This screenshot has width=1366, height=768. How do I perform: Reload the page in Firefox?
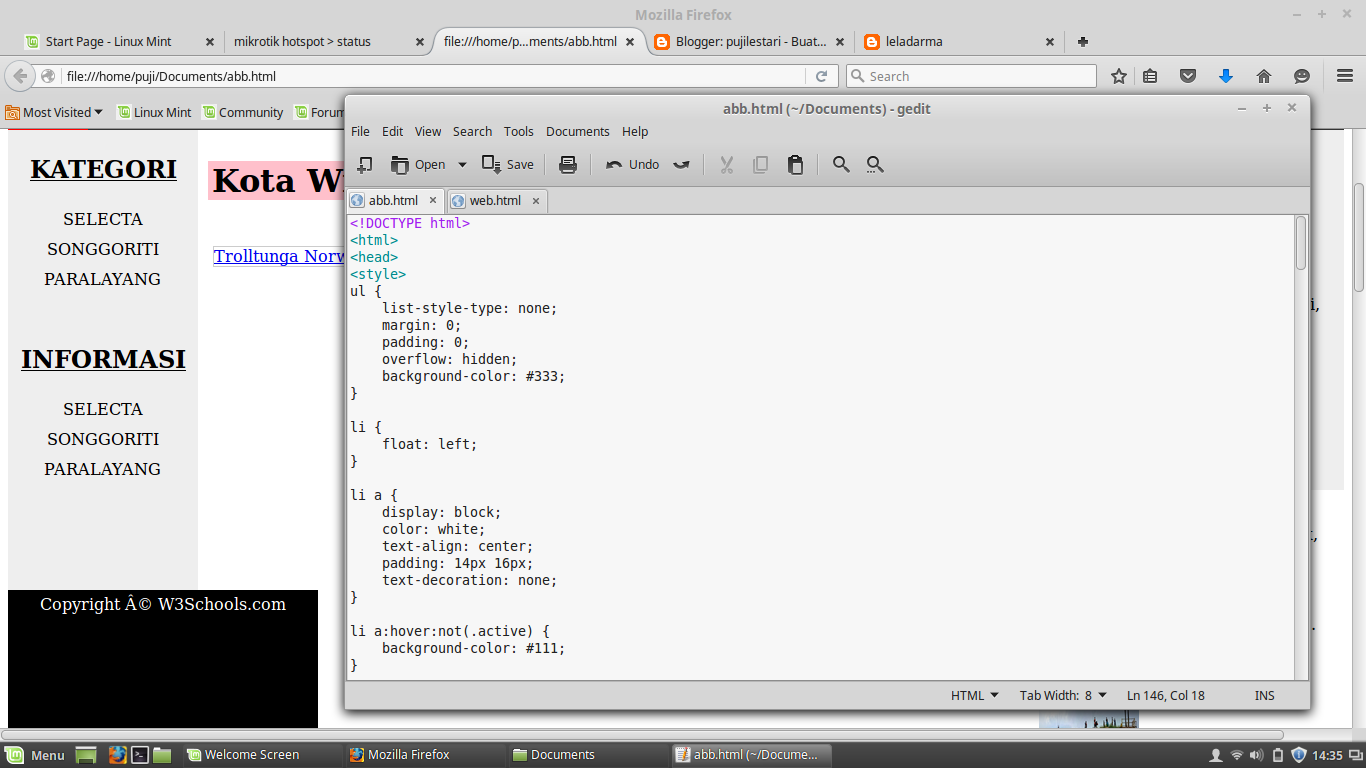click(821, 76)
